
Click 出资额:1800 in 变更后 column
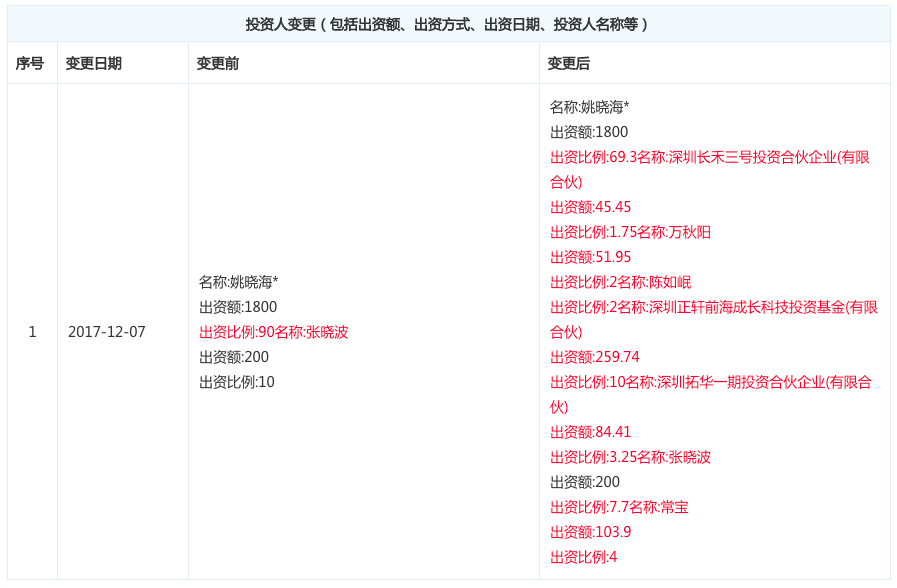click(589, 132)
